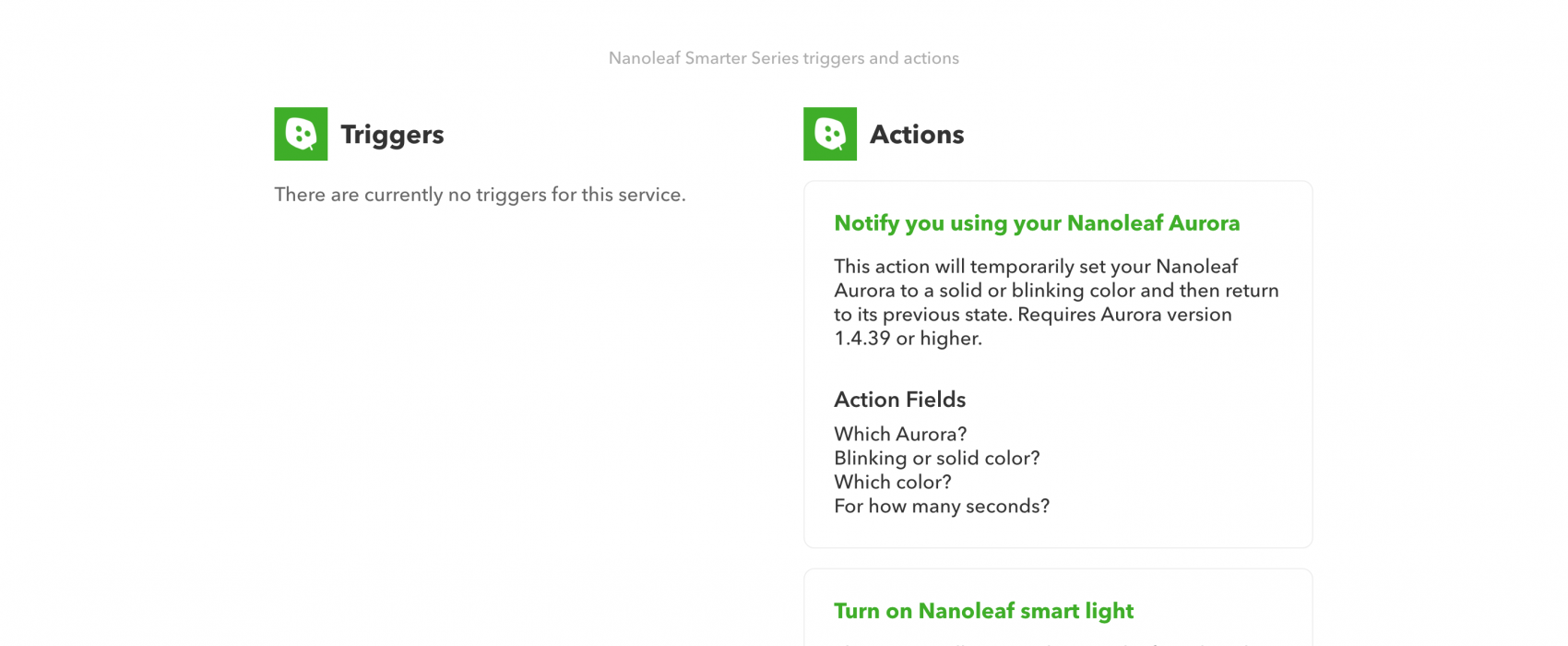Click the Nanoleaf leaf icon beside Actions
This screenshot has width=1568, height=646.
click(830, 134)
